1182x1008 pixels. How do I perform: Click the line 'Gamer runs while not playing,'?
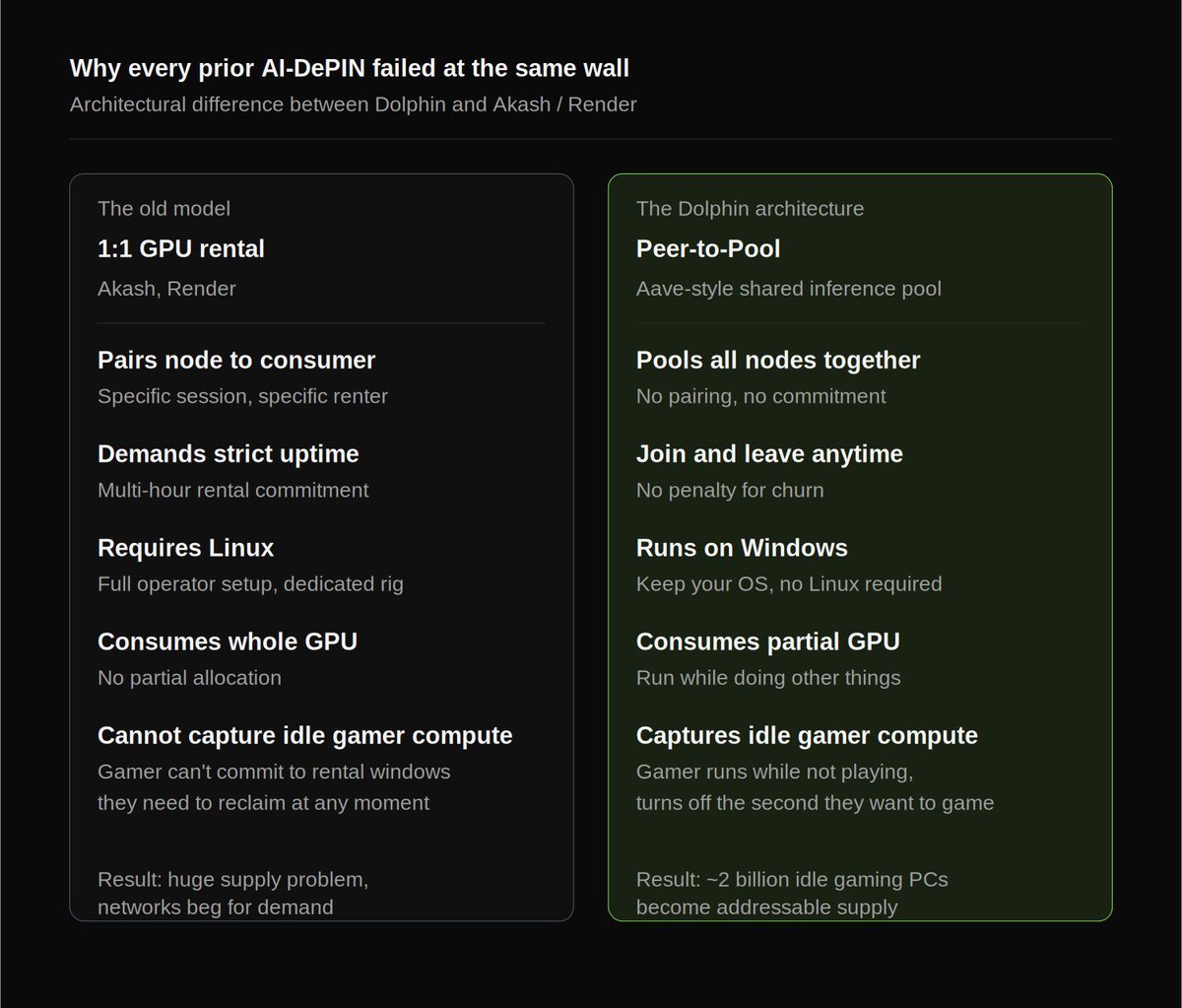(x=774, y=772)
